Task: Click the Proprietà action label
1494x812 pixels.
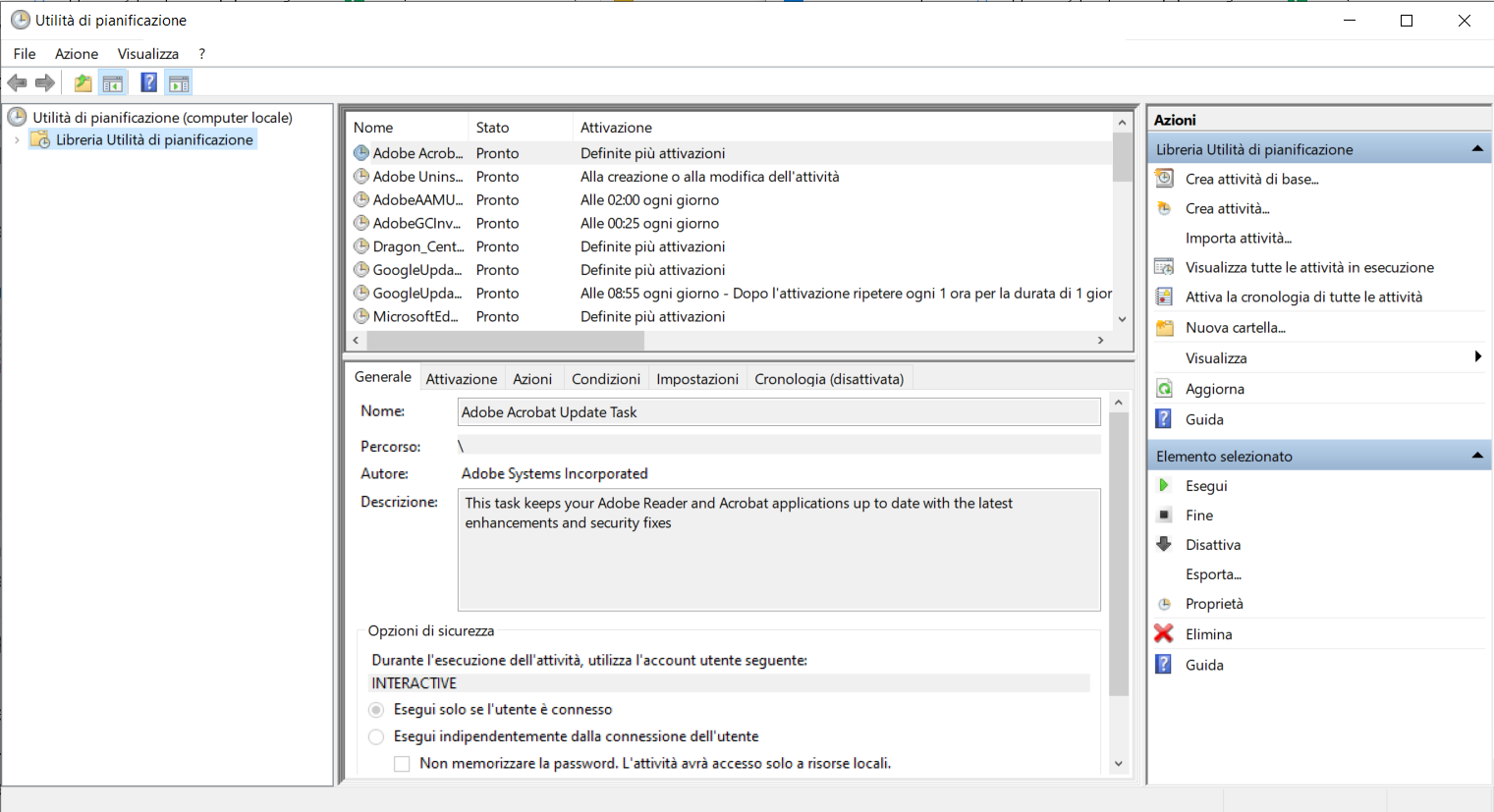Action: 1214,604
